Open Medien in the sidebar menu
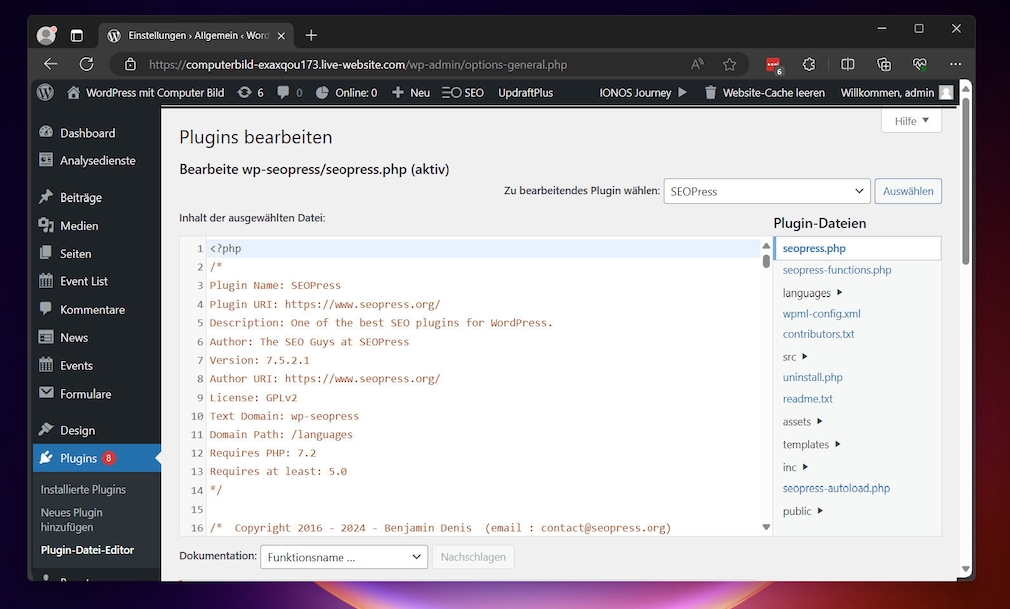 [79, 226]
